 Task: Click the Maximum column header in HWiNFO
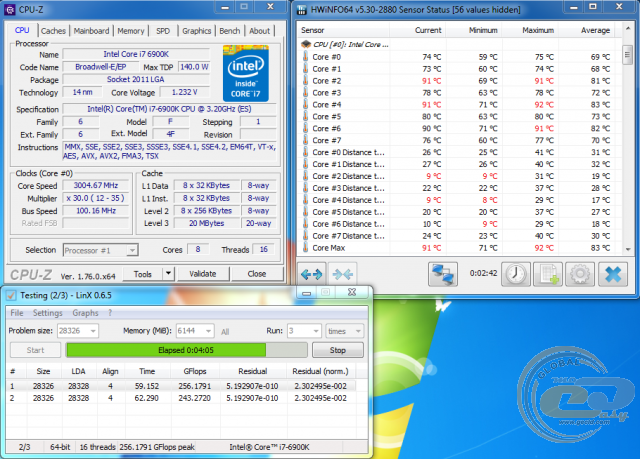[530, 30]
